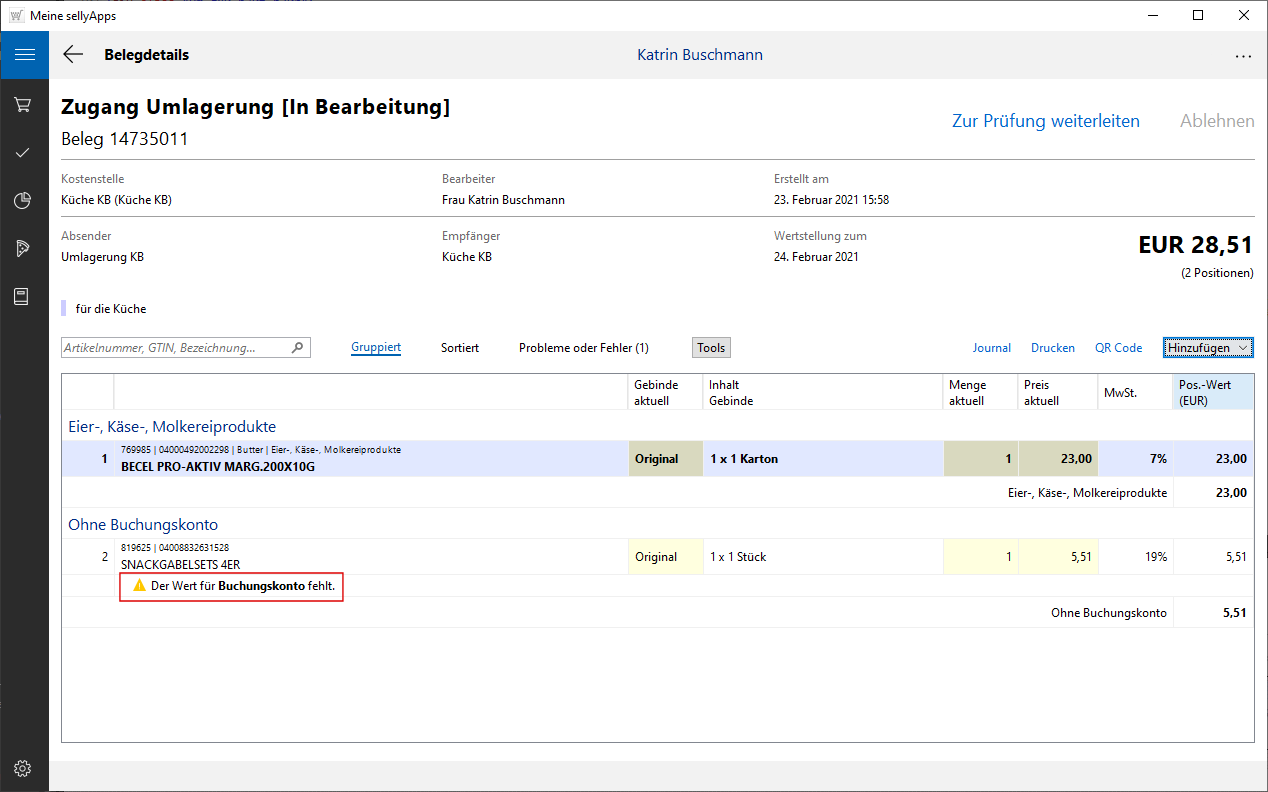Click the Drucken link
The height and width of the screenshot is (792, 1268).
(x=1052, y=348)
